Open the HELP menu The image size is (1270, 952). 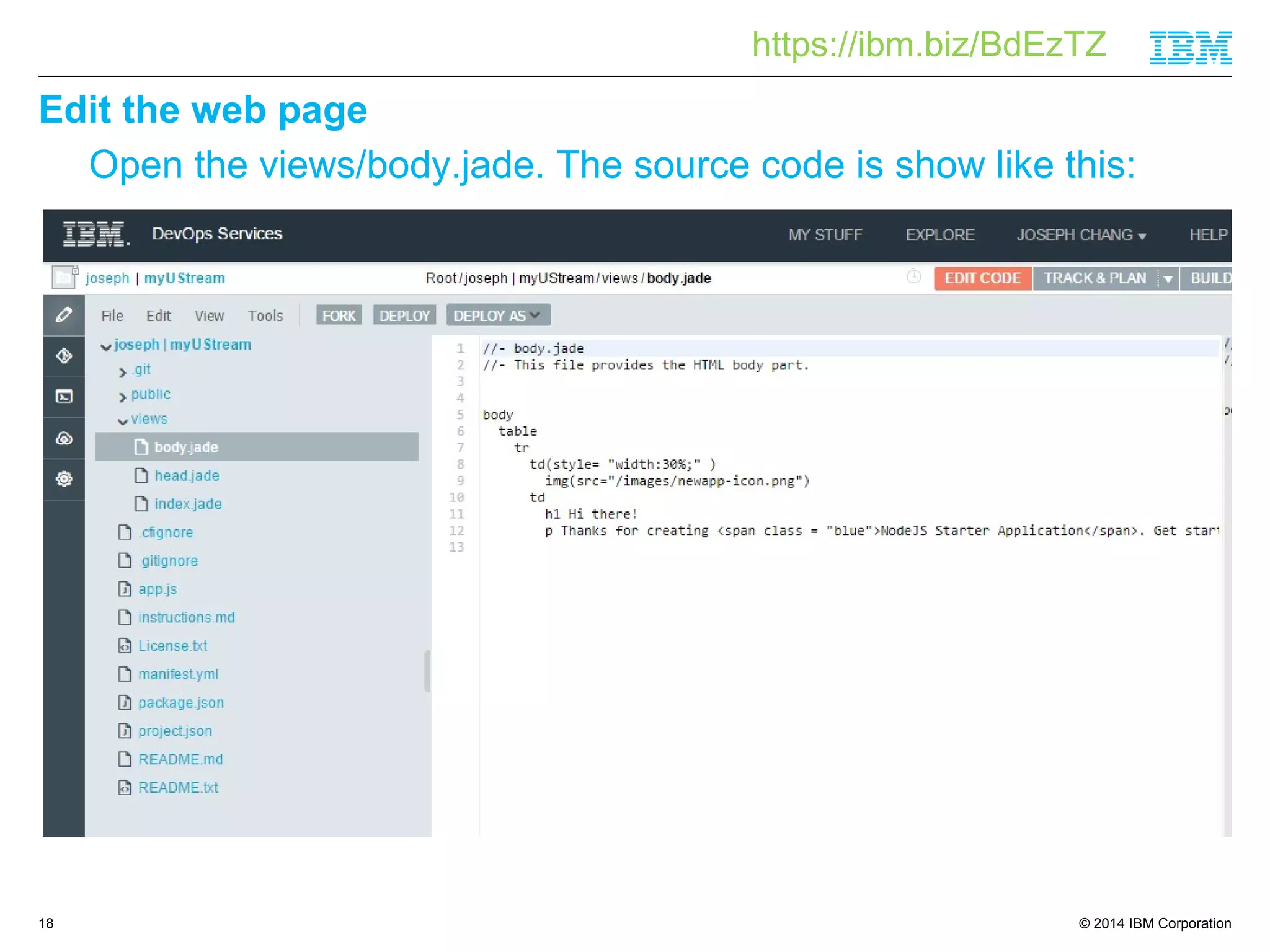(1209, 236)
